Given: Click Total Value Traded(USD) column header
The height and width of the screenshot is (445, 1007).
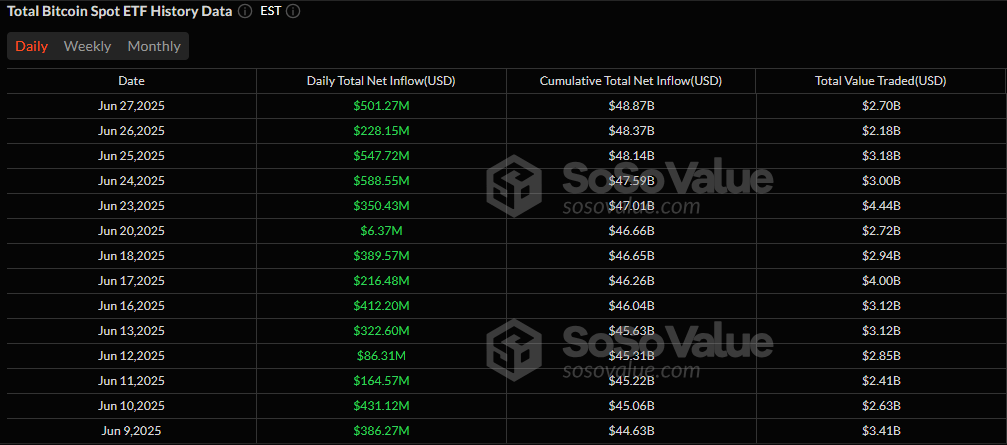Looking at the screenshot, I should (881, 81).
